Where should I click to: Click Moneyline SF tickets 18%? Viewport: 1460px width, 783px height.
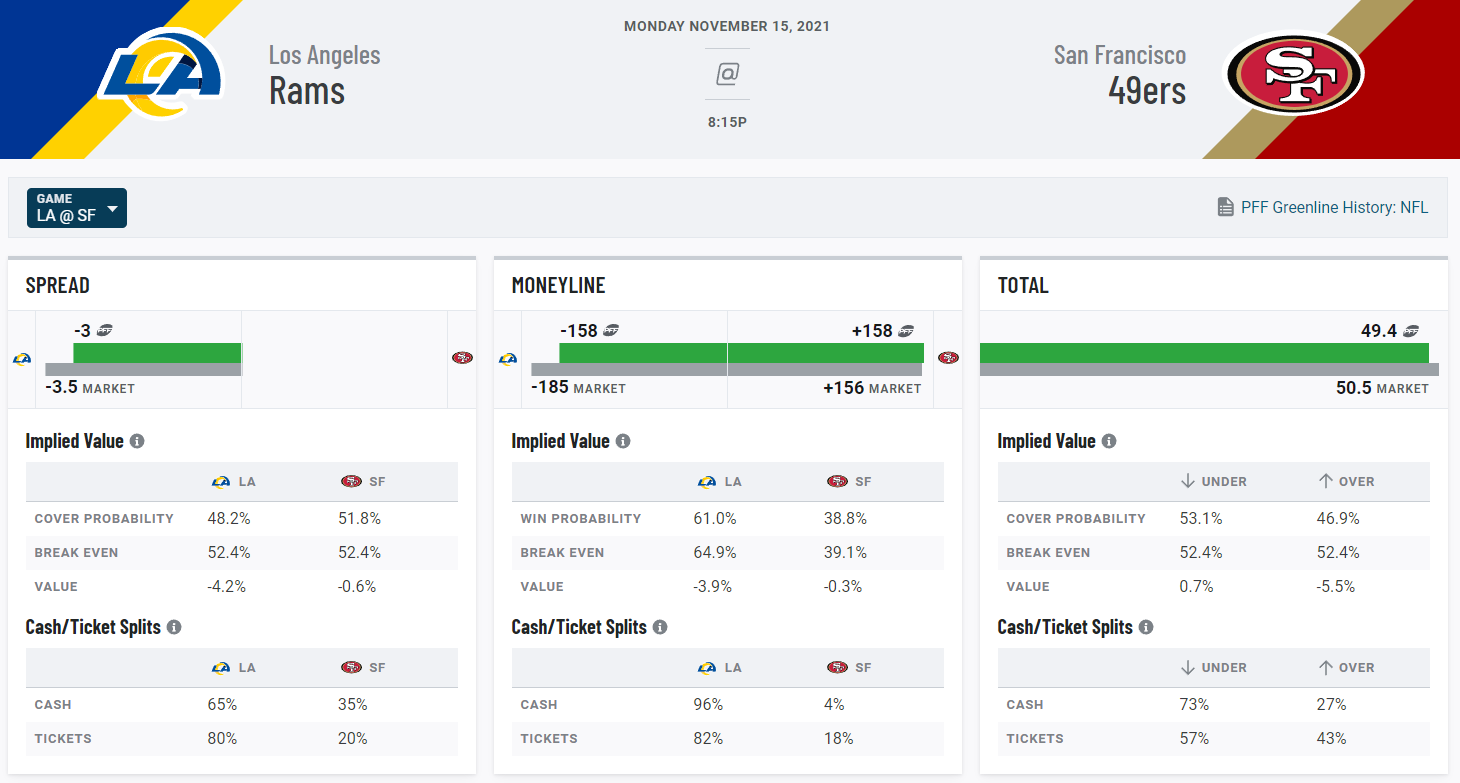click(839, 738)
